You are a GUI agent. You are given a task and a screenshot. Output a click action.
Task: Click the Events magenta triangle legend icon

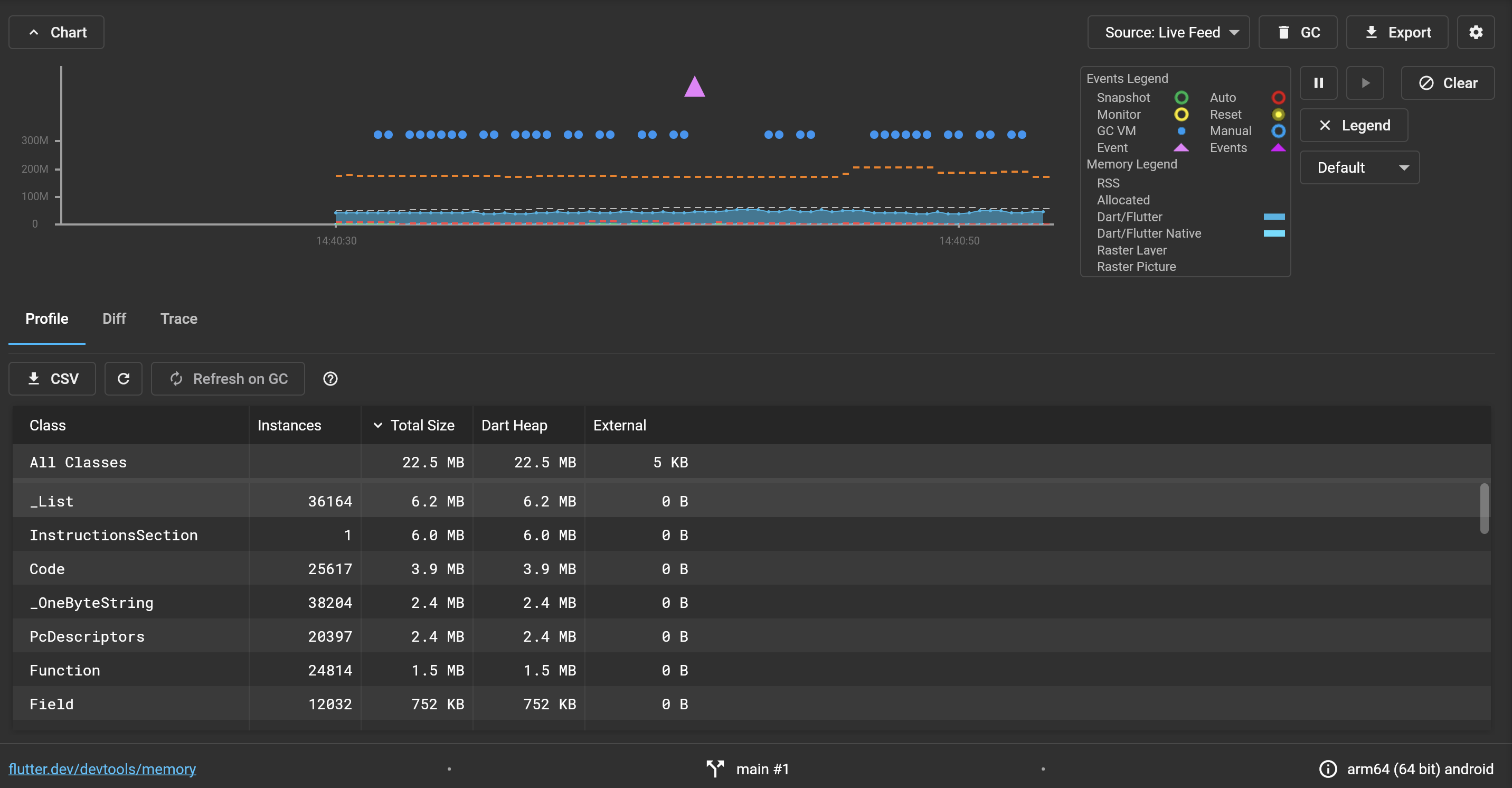click(x=1278, y=147)
